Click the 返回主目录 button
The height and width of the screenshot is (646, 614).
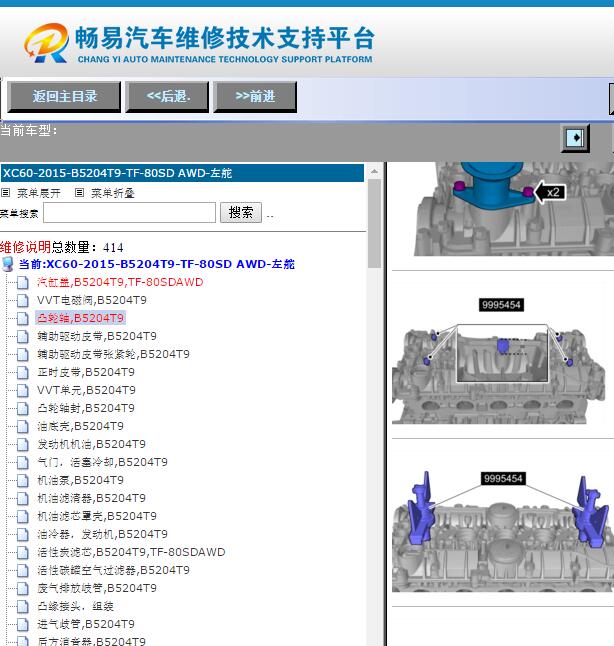pos(64,97)
